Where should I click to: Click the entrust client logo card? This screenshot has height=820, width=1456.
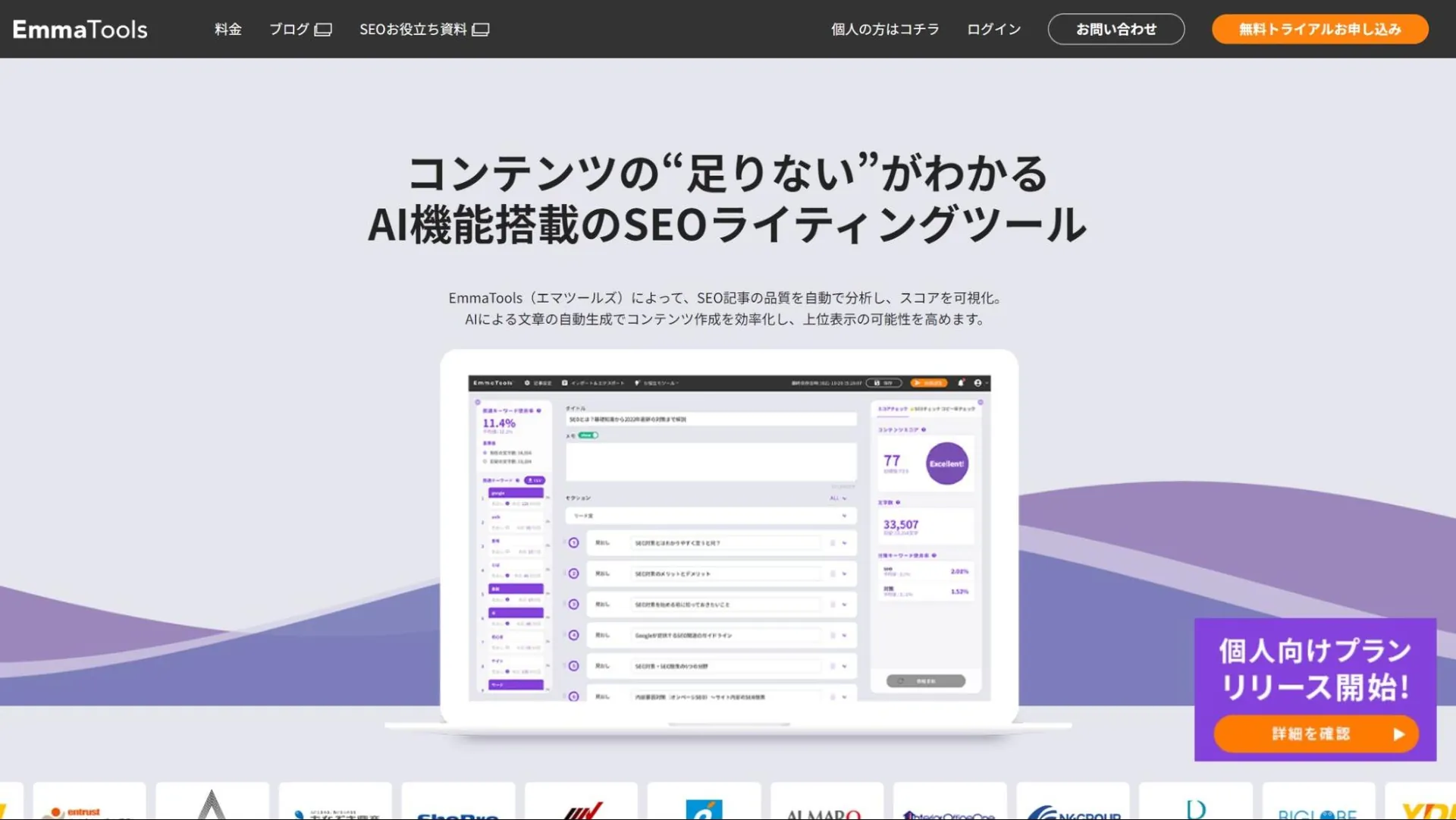89,801
